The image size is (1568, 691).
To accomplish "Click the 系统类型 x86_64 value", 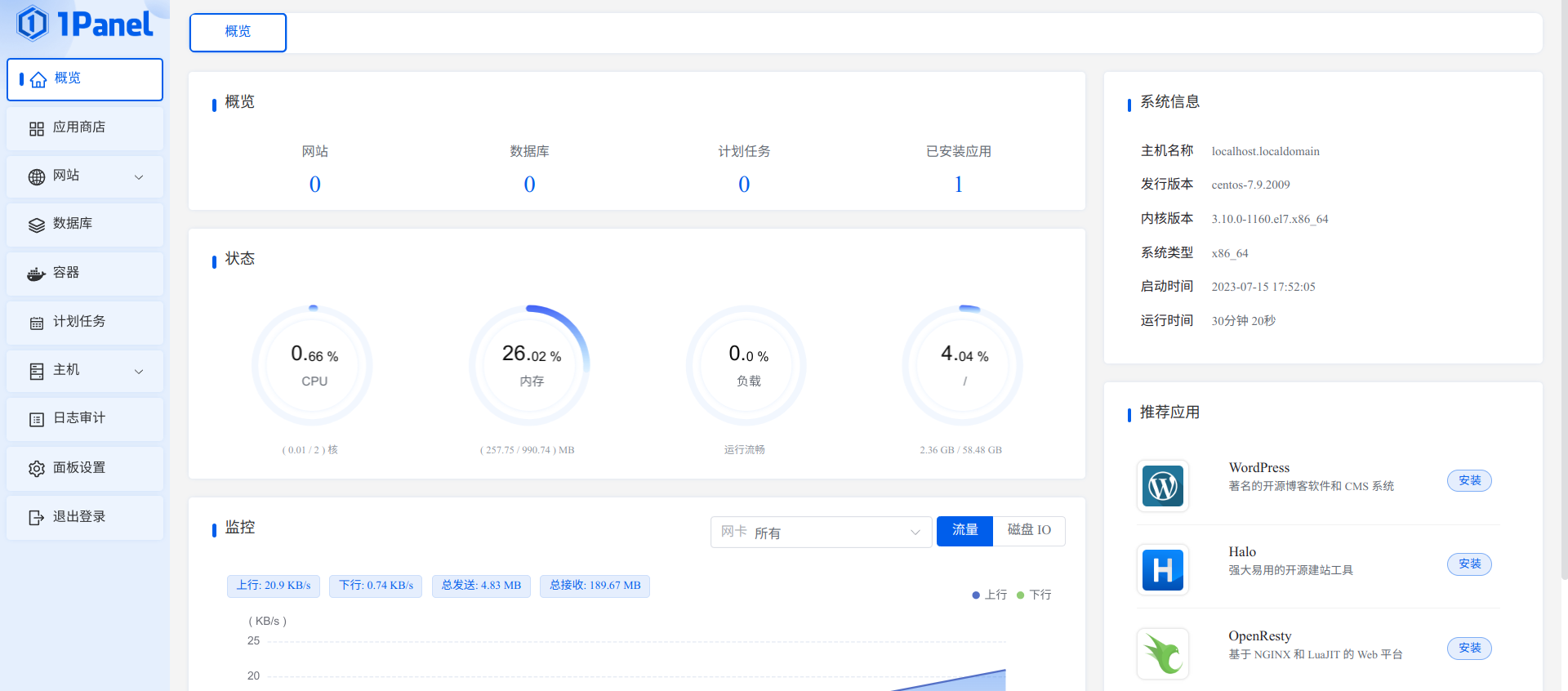I will [x=1229, y=254].
